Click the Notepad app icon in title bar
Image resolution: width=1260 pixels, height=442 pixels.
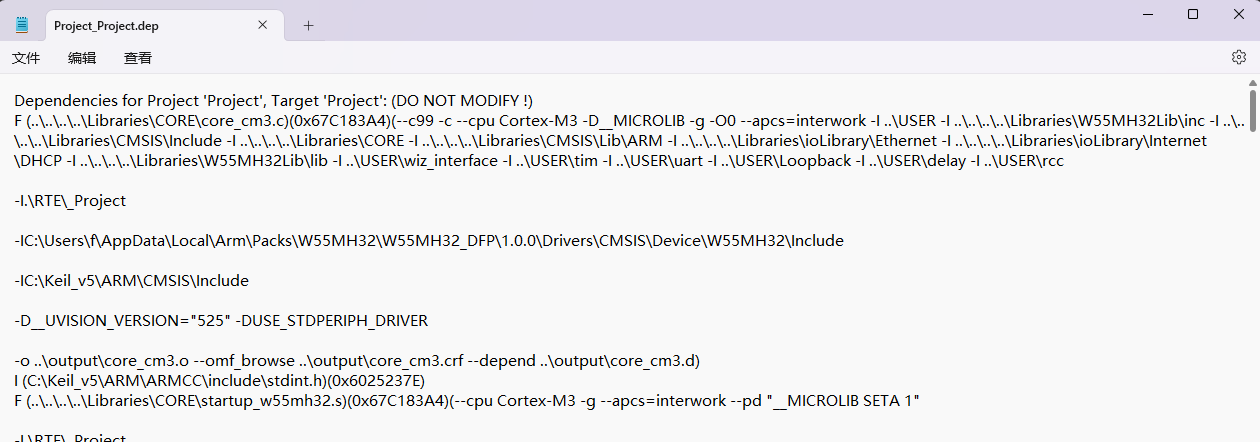click(23, 25)
